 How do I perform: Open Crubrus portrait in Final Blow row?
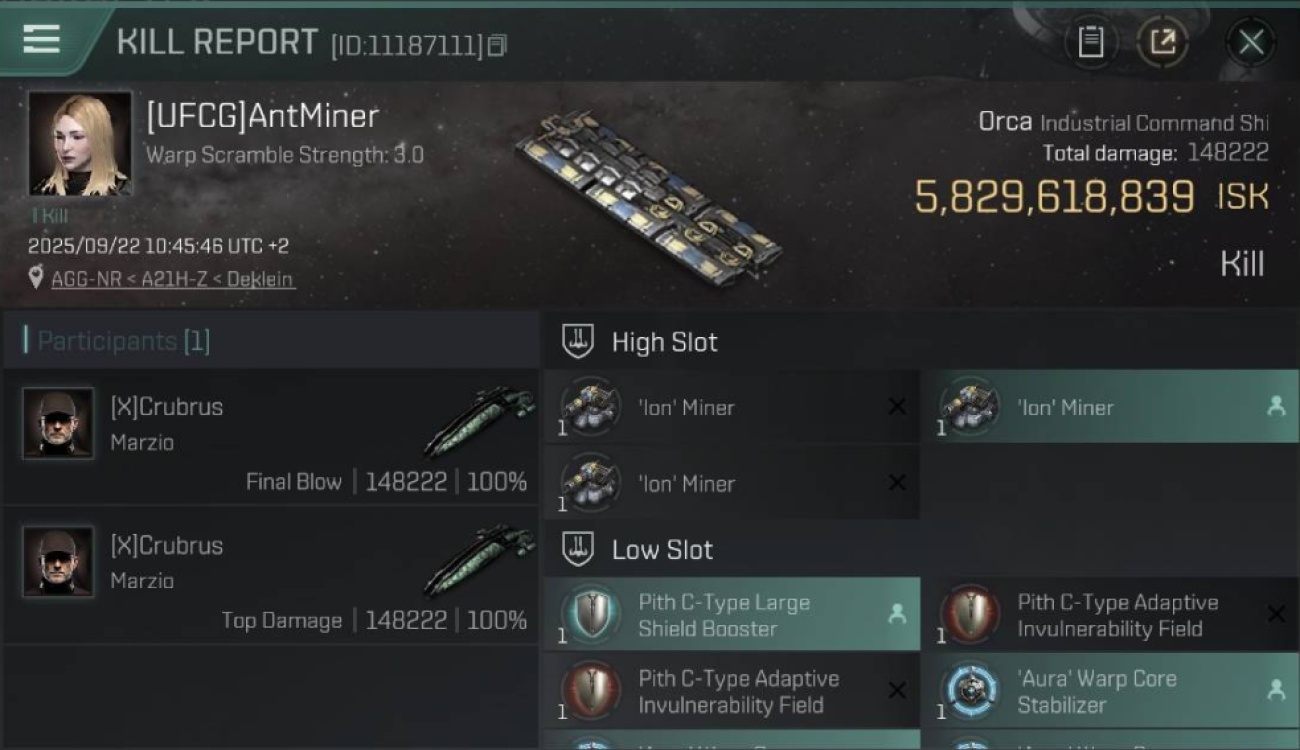click(x=58, y=423)
